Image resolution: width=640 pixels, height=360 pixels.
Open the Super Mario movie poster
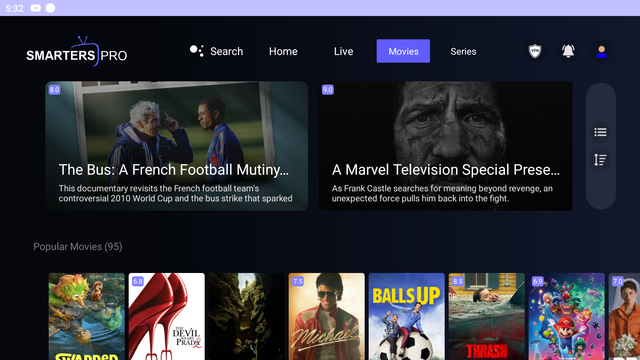click(567, 316)
